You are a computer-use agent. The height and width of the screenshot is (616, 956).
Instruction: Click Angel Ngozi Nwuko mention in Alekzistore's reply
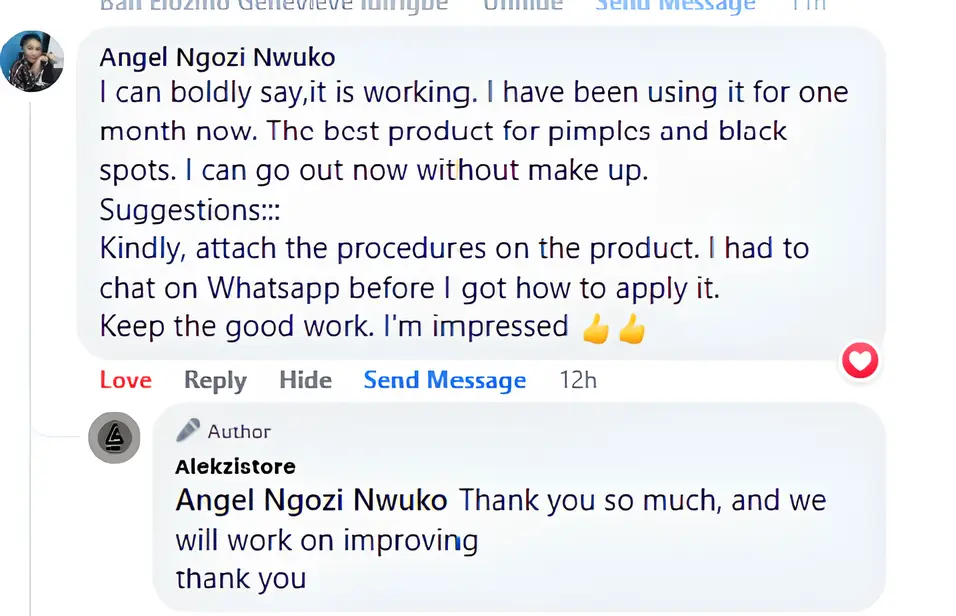312,500
